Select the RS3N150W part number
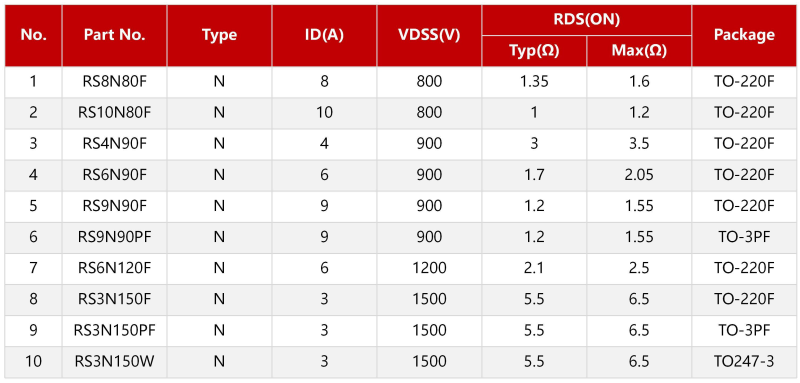The image size is (800, 383). [114, 362]
